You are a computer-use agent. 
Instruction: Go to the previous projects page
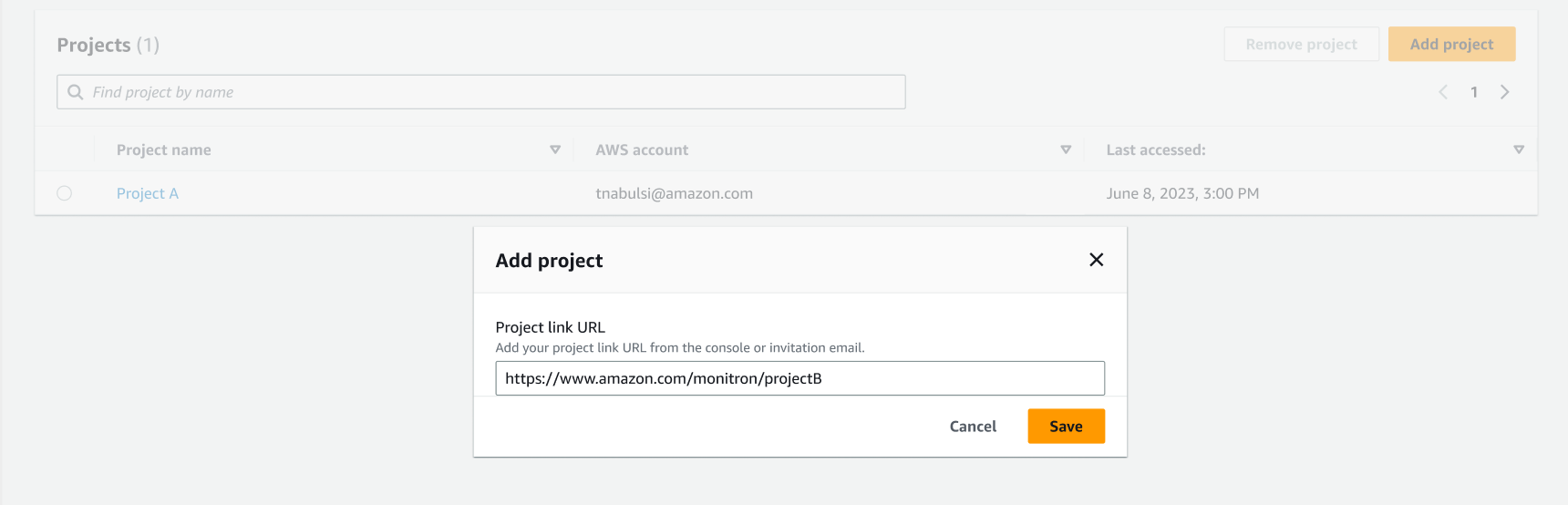pyautogui.click(x=1443, y=92)
